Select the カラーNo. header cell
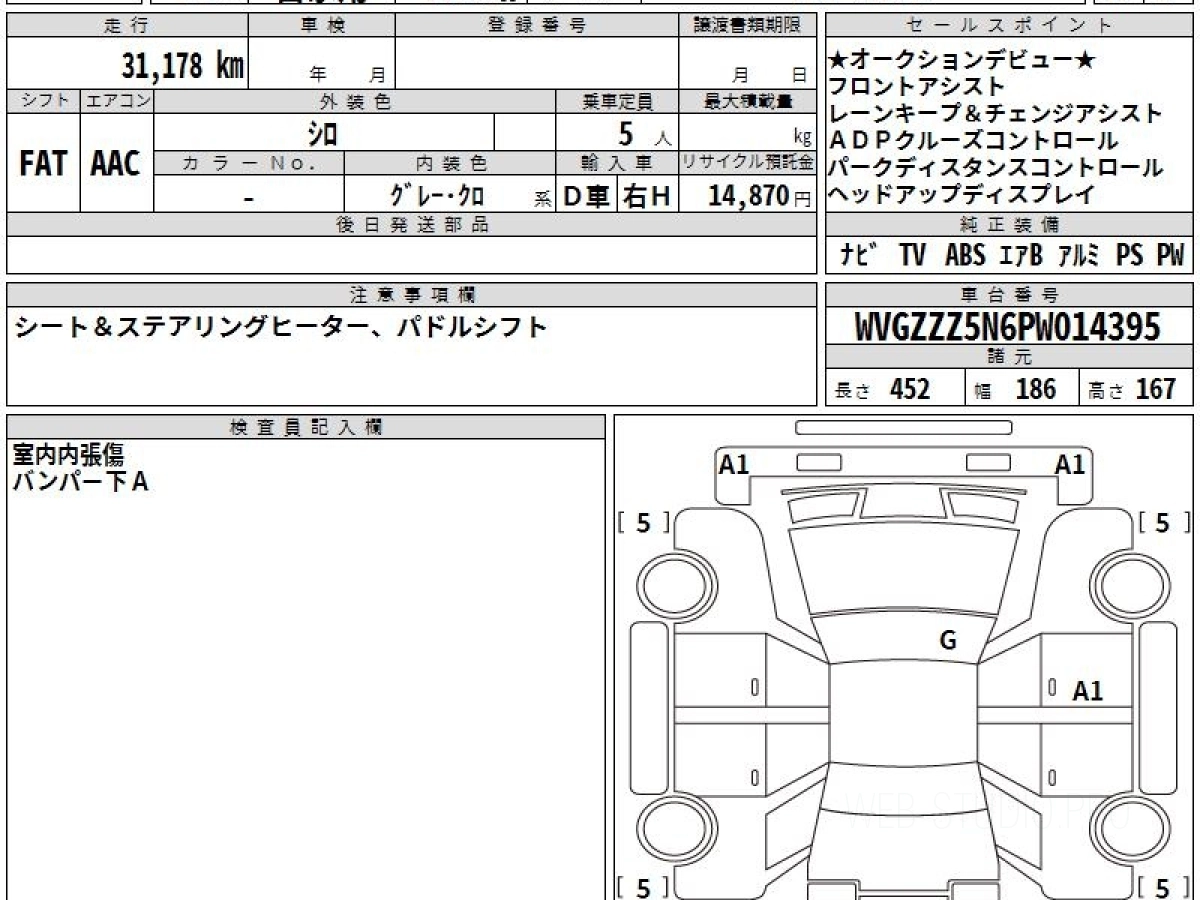 point(249,163)
